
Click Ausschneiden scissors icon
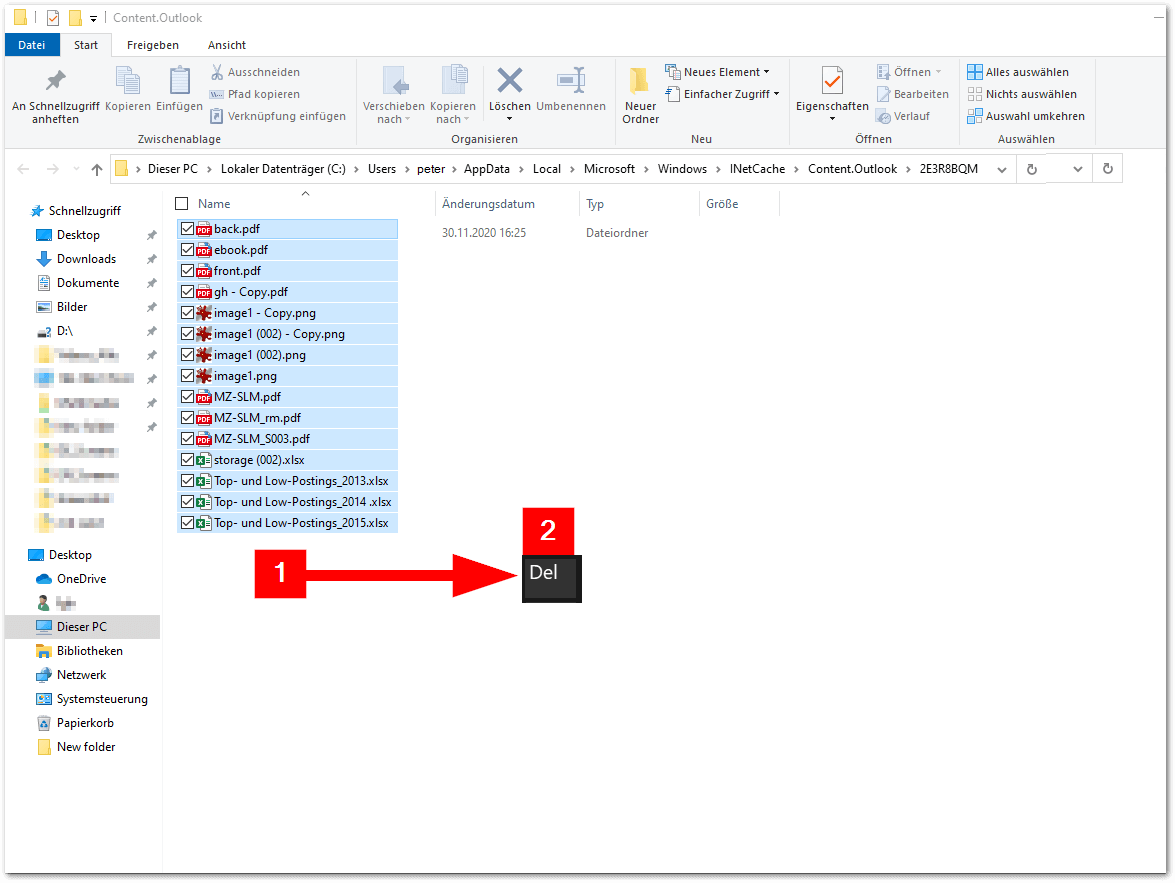tap(217, 72)
